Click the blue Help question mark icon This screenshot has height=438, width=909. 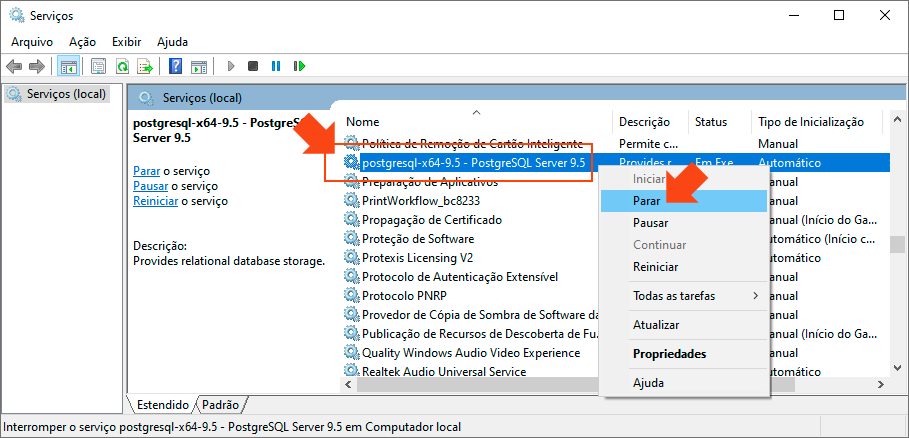175,66
